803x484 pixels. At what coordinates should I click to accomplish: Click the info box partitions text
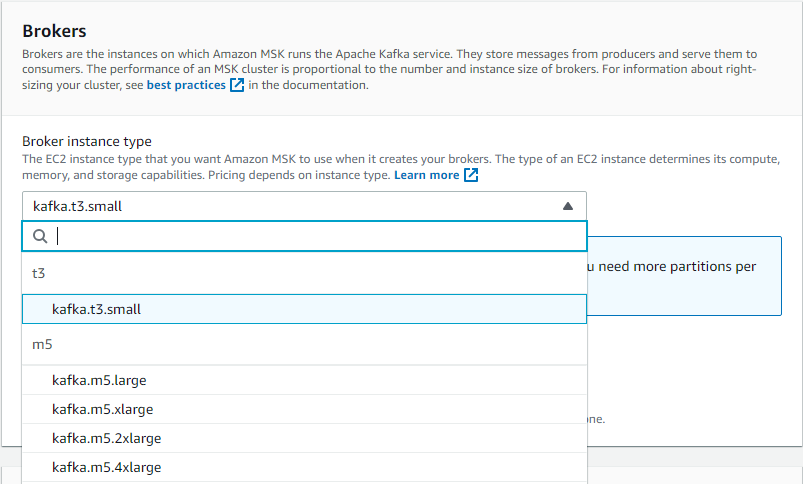tap(671, 267)
